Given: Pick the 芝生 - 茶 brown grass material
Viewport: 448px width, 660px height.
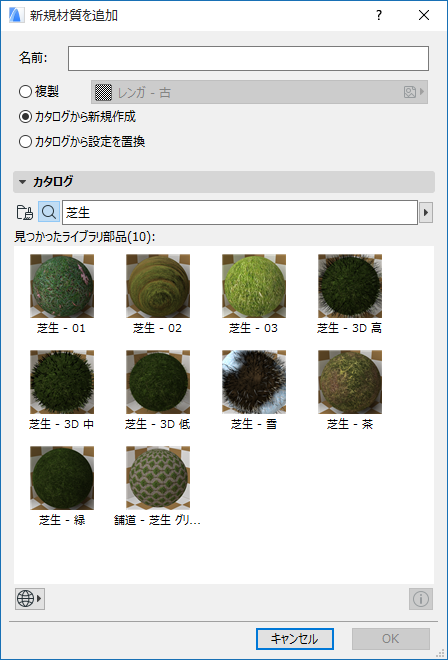Looking at the screenshot, I should [x=350, y=382].
